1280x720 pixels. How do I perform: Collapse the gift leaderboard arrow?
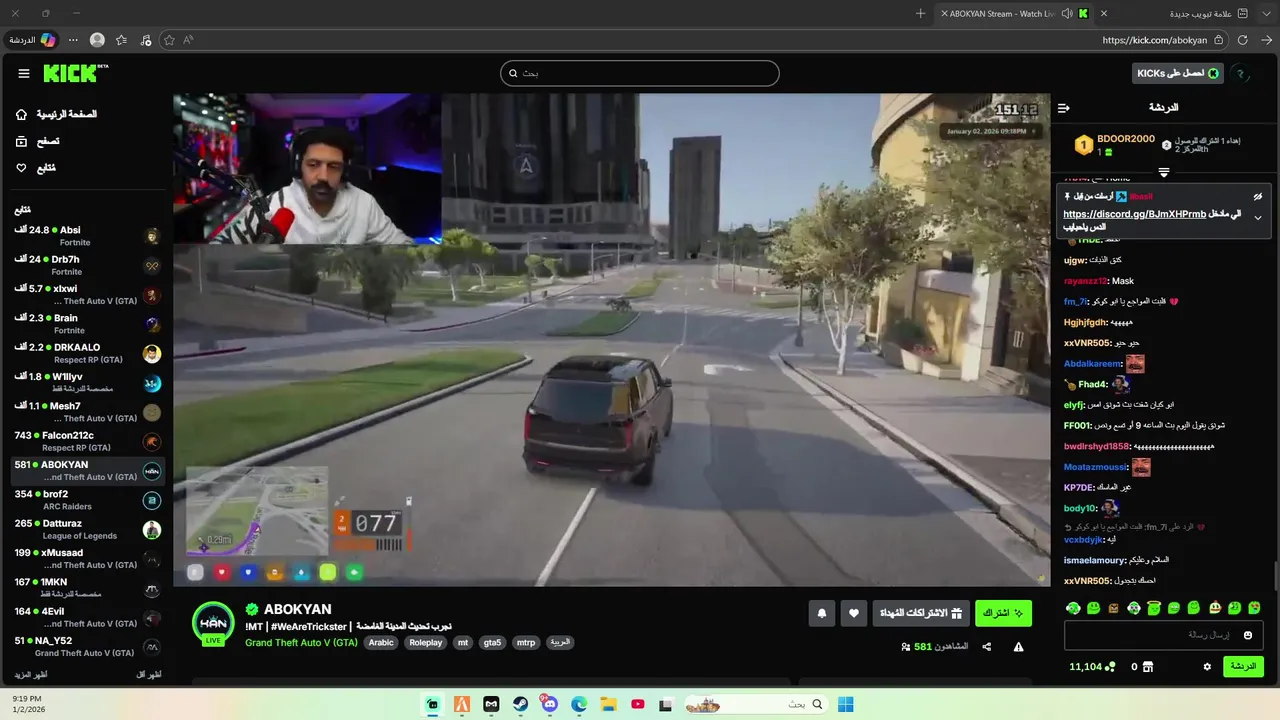[x=1163, y=172]
